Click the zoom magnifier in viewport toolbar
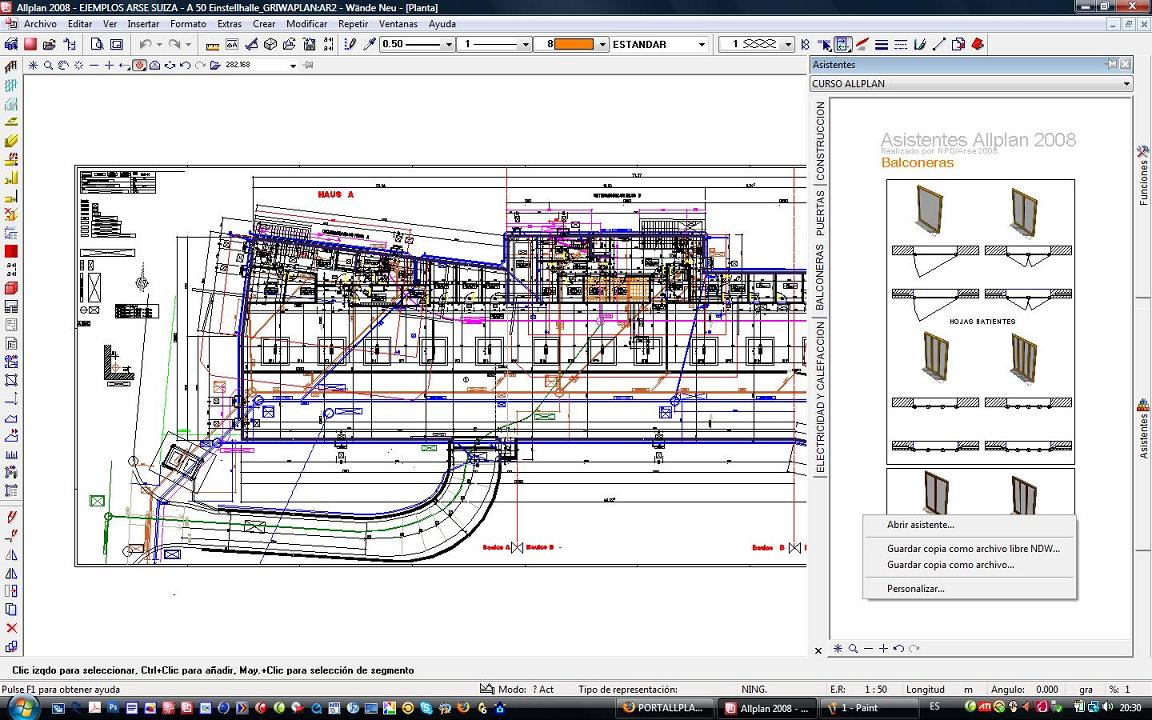This screenshot has width=1152, height=720. pyautogui.click(x=48, y=65)
